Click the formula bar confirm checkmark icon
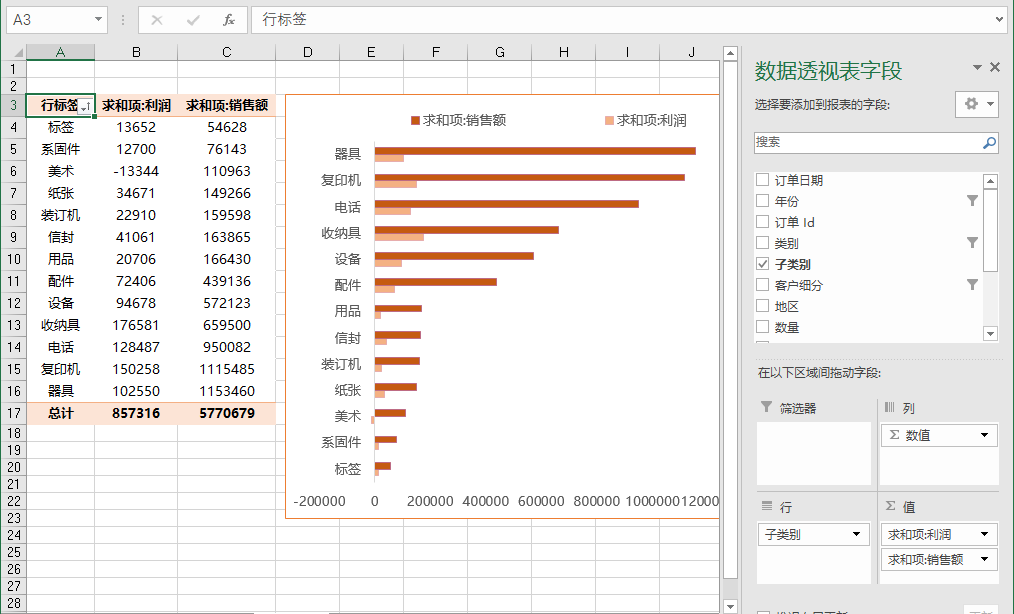Image resolution: width=1014 pixels, height=614 pixels. pos(193,20)
